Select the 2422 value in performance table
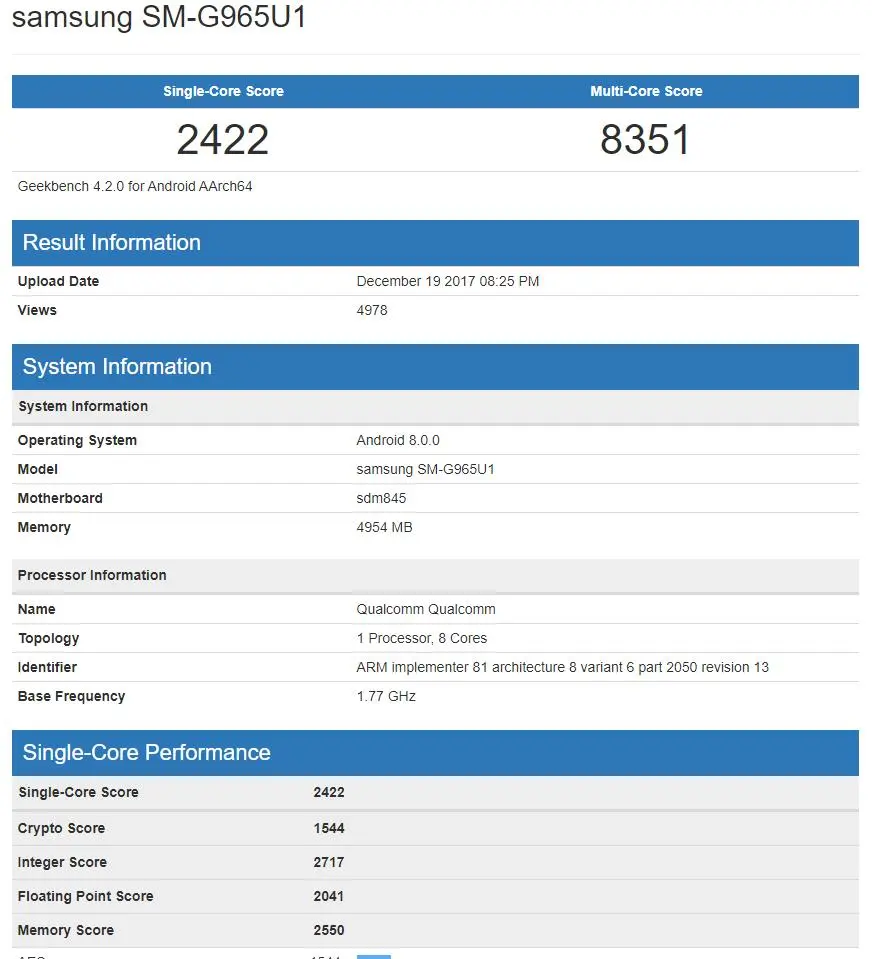 tap(329, 793)
